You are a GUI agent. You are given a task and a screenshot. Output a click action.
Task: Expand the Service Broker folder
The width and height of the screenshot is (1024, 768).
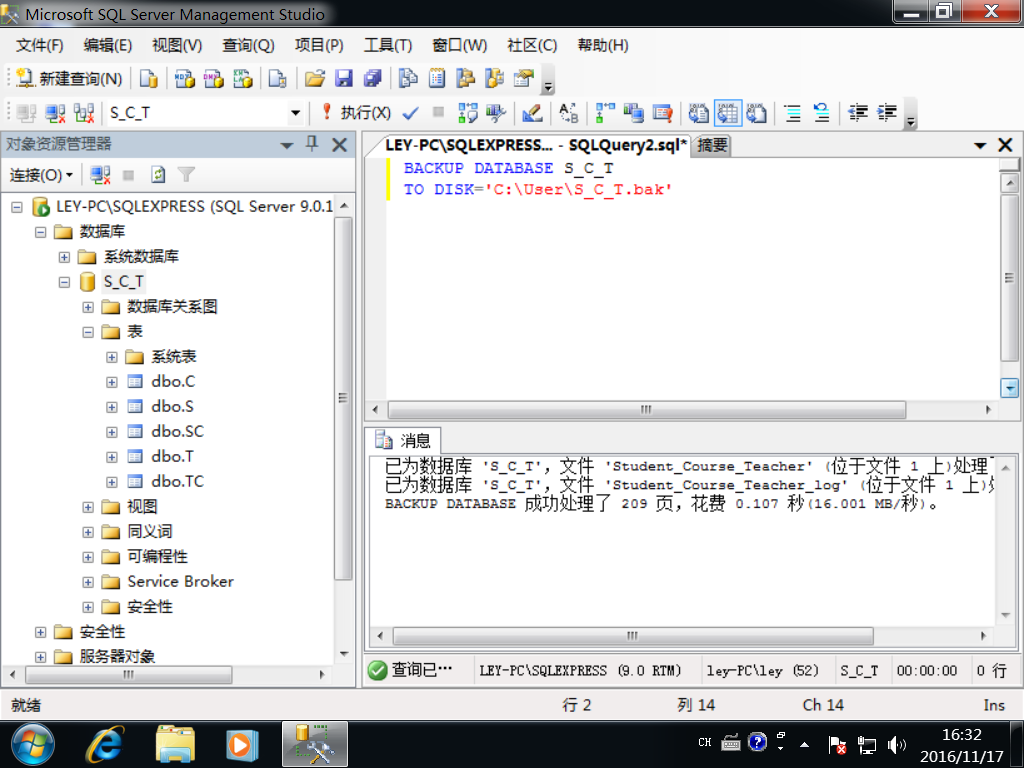click(x=88, y=582)
